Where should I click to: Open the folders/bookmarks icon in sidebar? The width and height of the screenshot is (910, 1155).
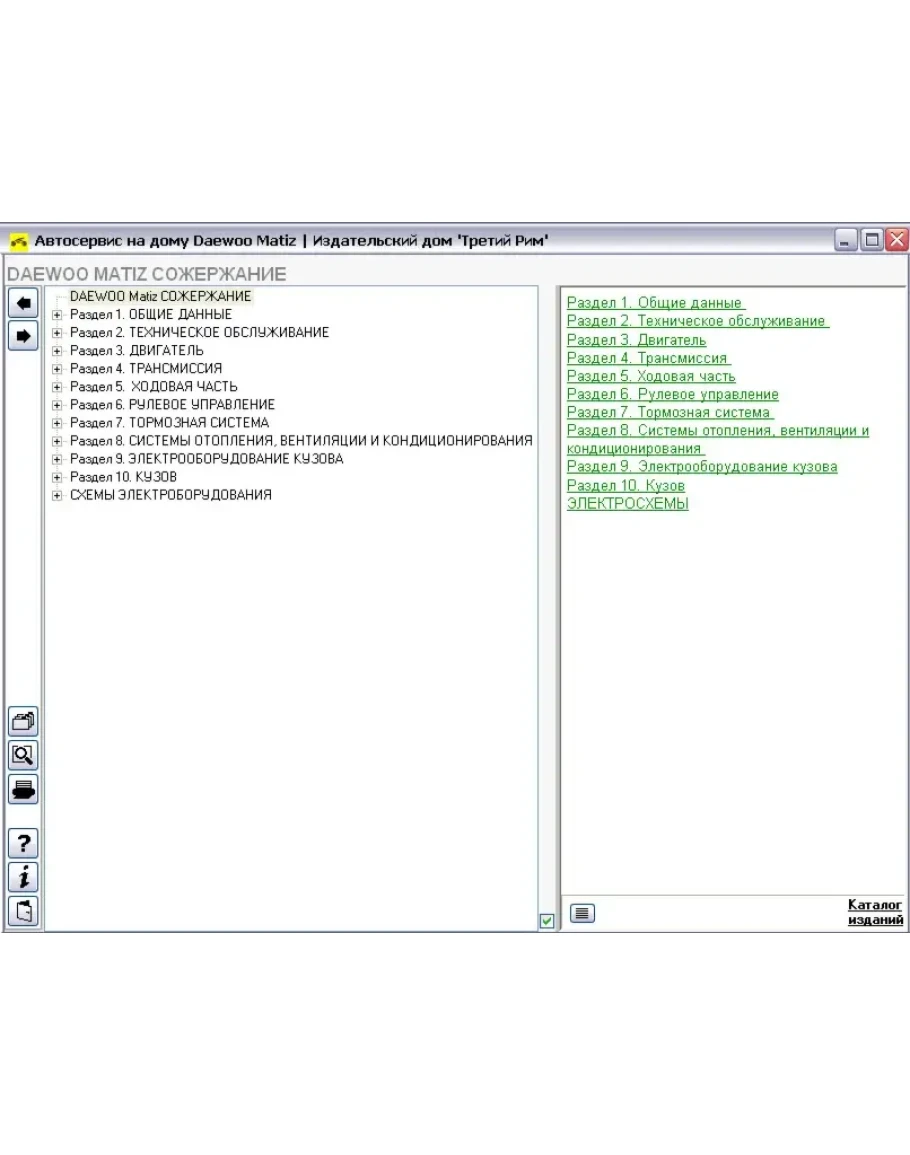point(23,720)
